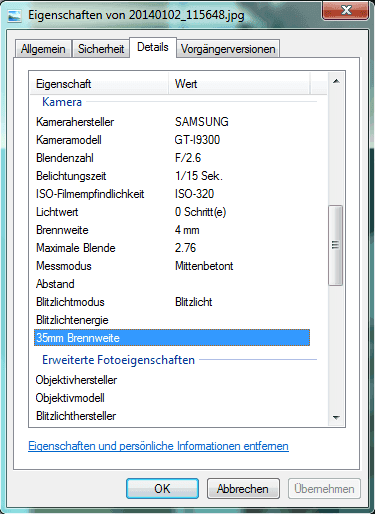
Task: Collapse the Kamera group header
Action: [62, 102]
